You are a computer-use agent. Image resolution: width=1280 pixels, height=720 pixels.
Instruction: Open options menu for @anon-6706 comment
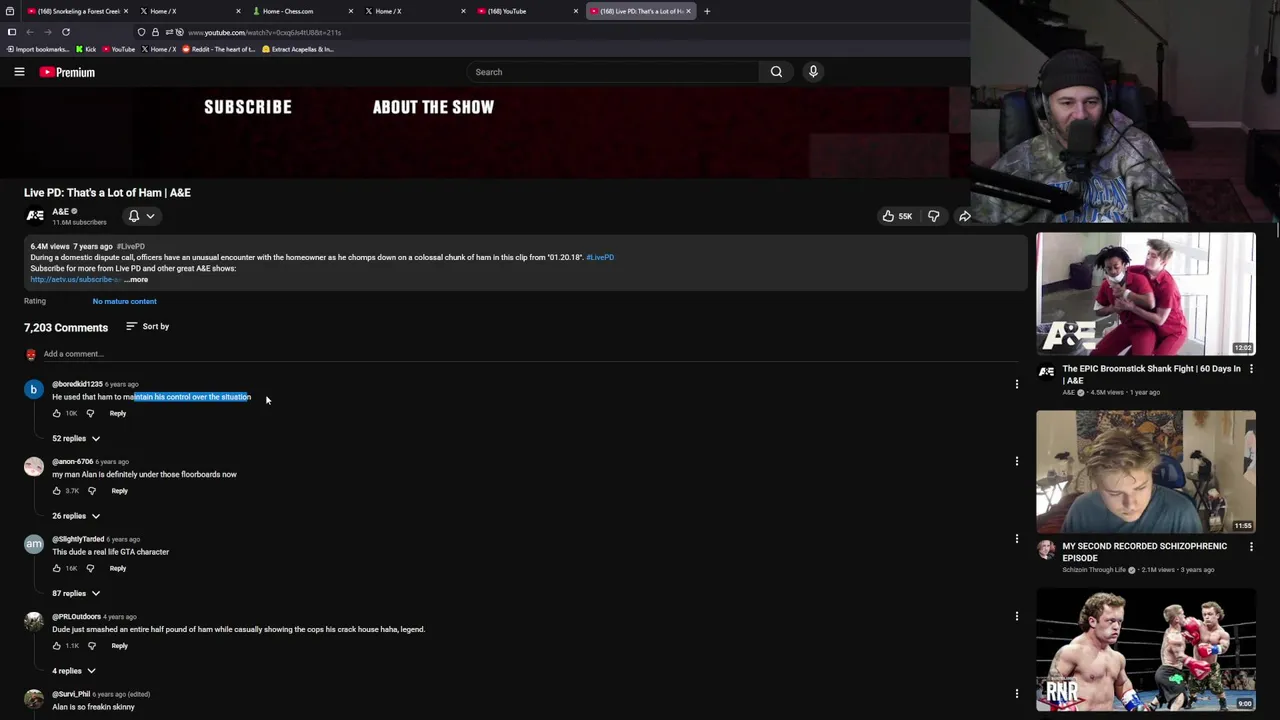[x=1017, y=461]
